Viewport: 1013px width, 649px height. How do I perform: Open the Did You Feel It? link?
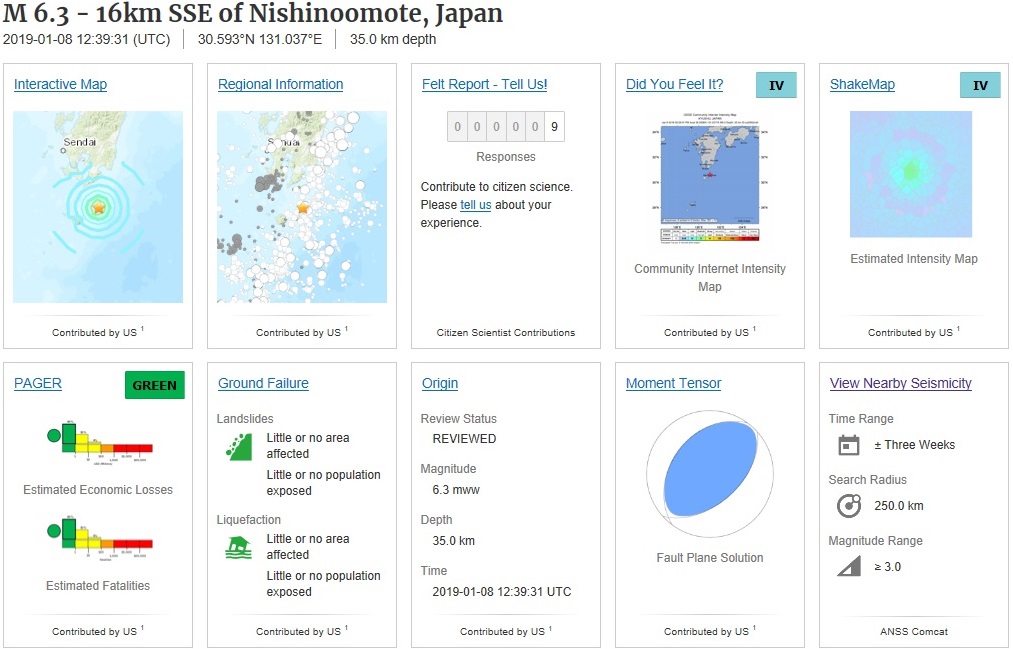[x=674, y=85]
